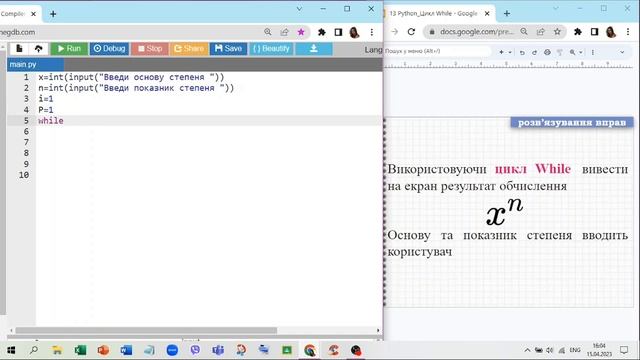Click the forward arrow in right browser
640x360 pixels.
[x=394, y=31]
